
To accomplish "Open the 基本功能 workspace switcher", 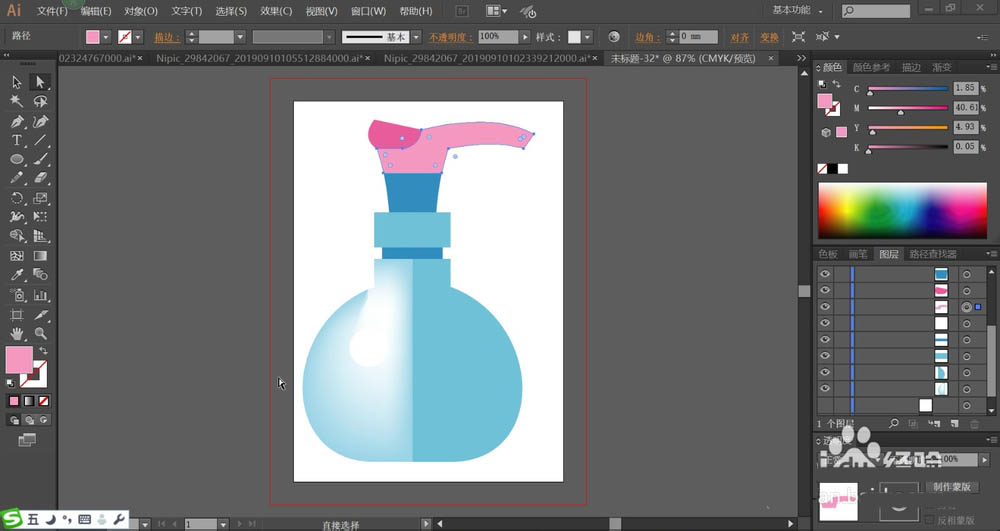I will [x=797, y=10].
